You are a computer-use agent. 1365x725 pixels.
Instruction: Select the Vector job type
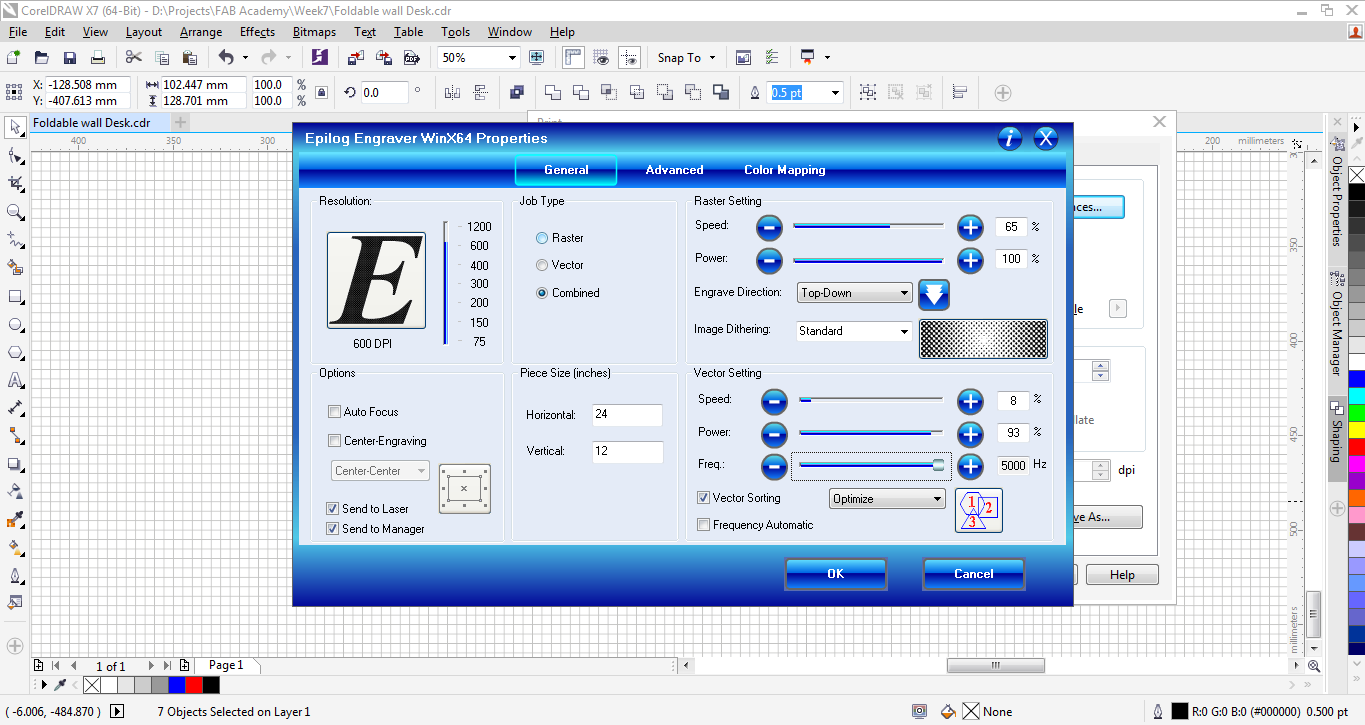(x=542, y=265)
